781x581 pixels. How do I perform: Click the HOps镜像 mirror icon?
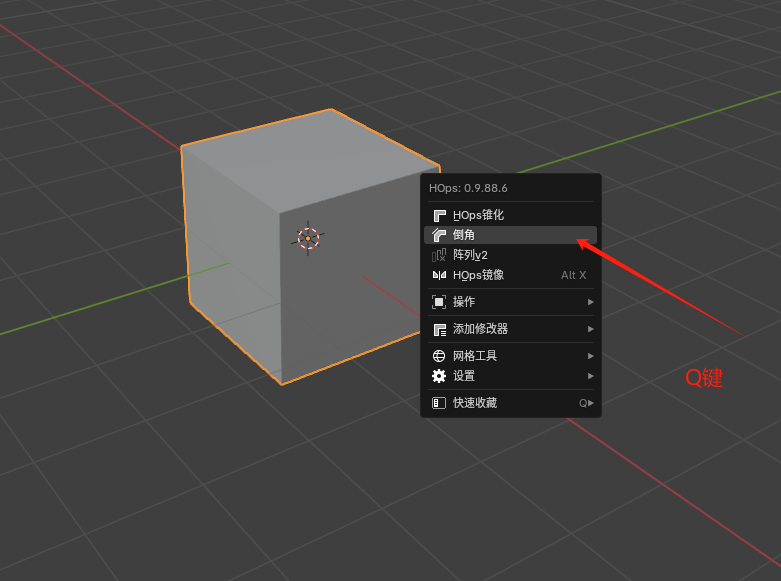pos(439,275)
